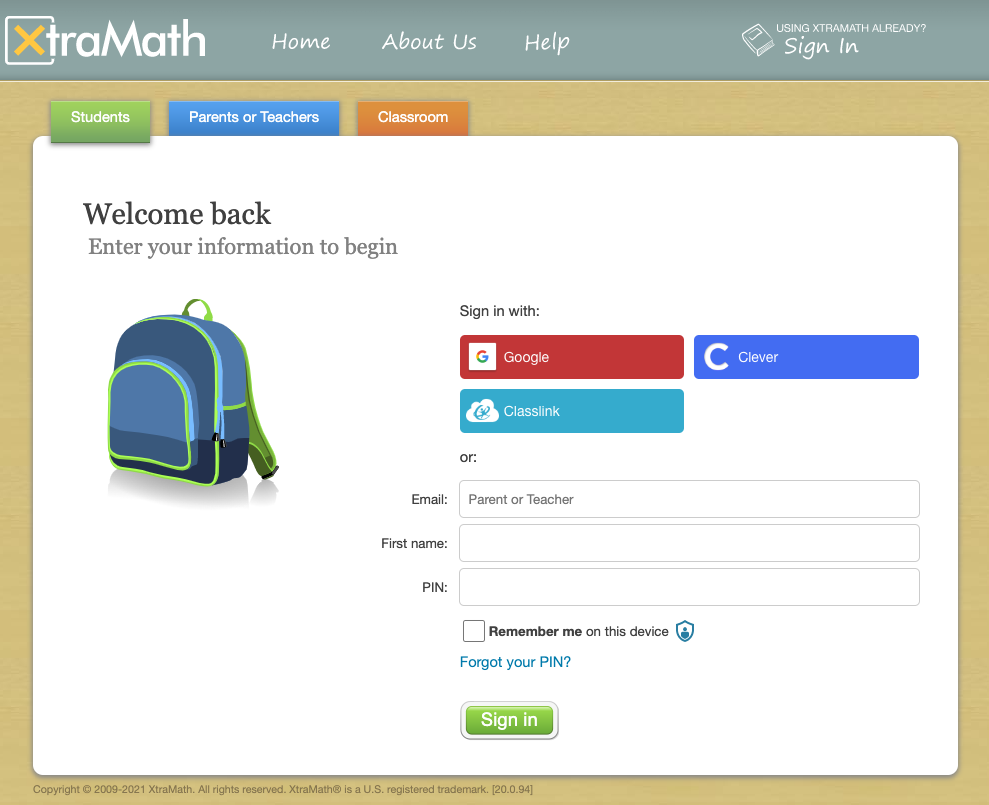Image resolution: width=989 pixels, height=805 pixels.
Task: Go to About Us
Action: 429,42
